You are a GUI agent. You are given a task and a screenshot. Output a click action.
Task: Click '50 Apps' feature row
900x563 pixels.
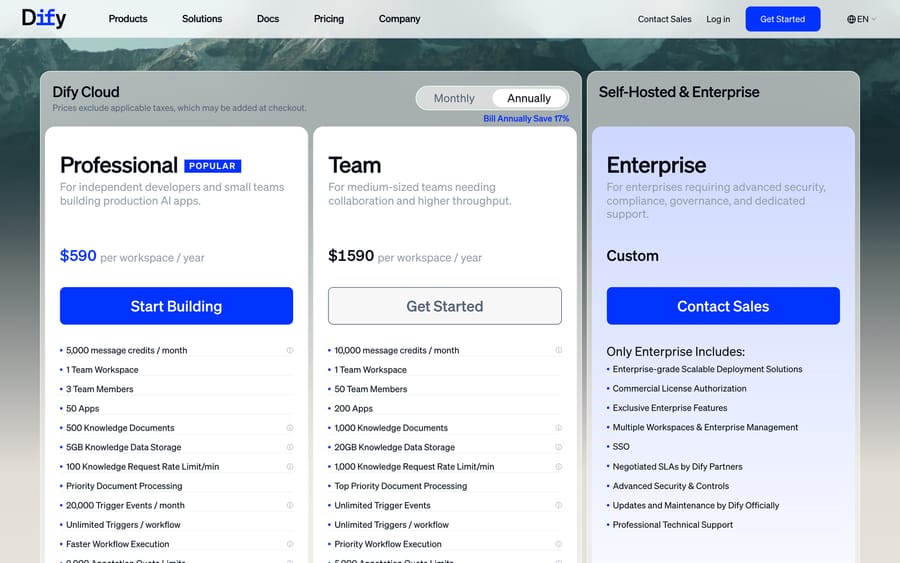coord(176,409)
